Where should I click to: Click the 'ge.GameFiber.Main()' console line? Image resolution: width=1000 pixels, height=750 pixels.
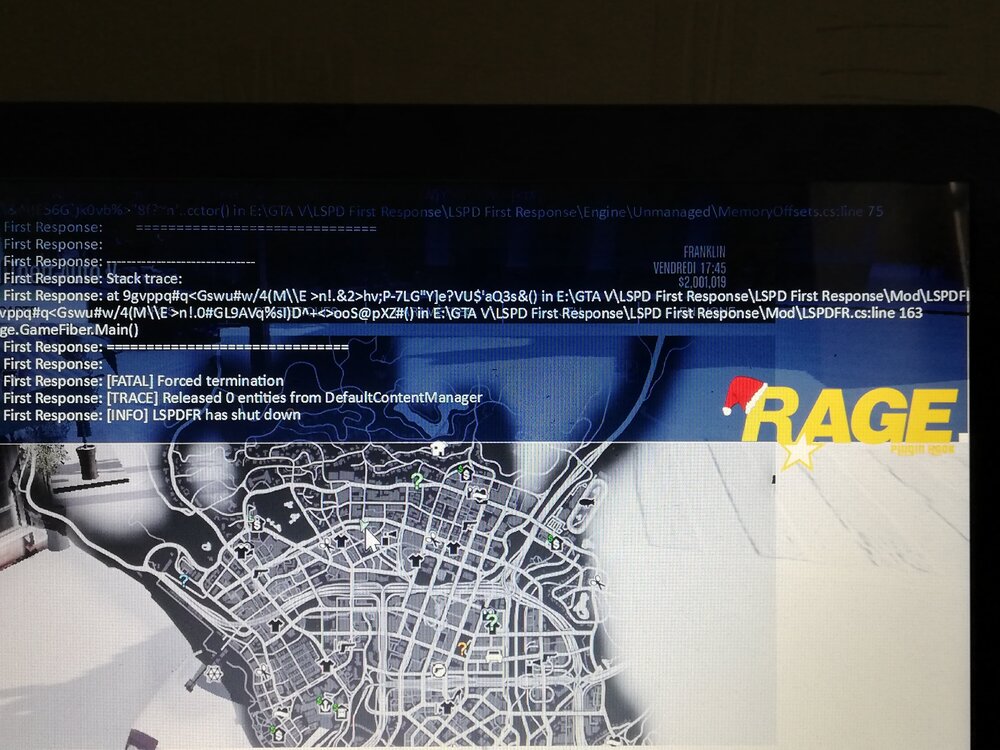(x=69, y=330)
